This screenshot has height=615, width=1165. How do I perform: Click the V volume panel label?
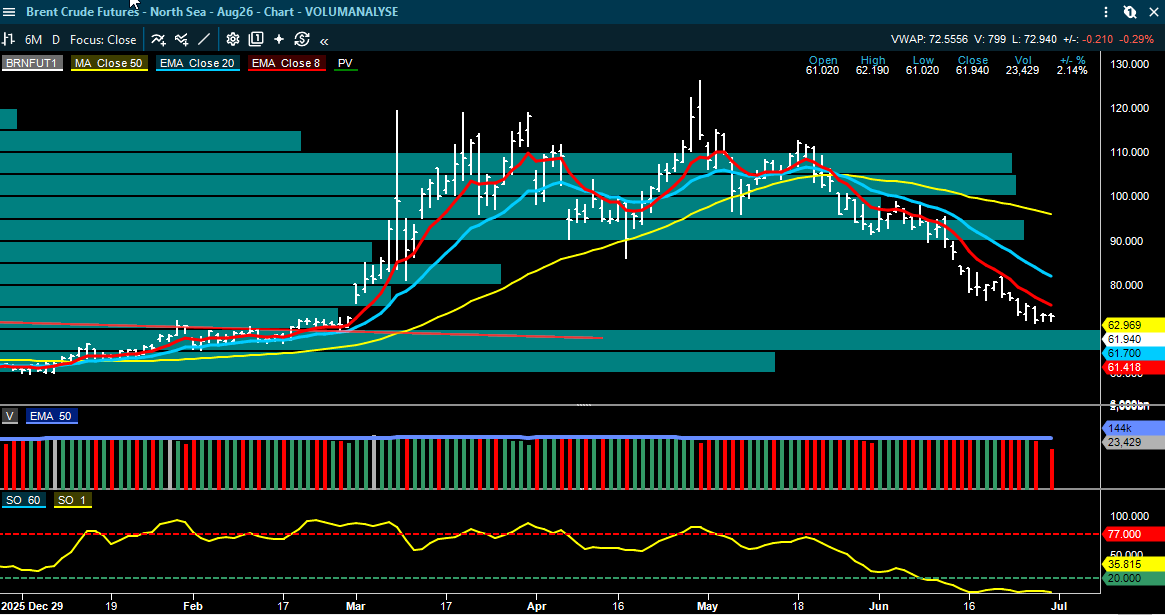[10, 416]
